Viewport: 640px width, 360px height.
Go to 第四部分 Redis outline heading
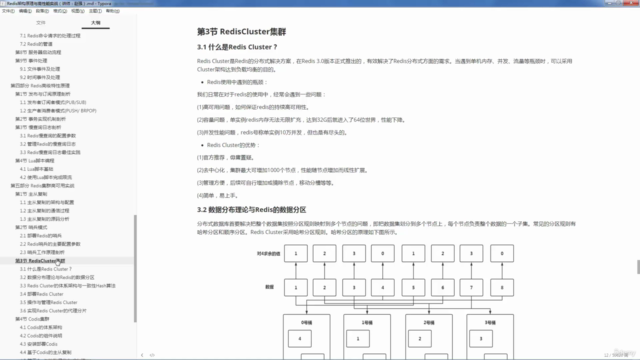(40, 86)
